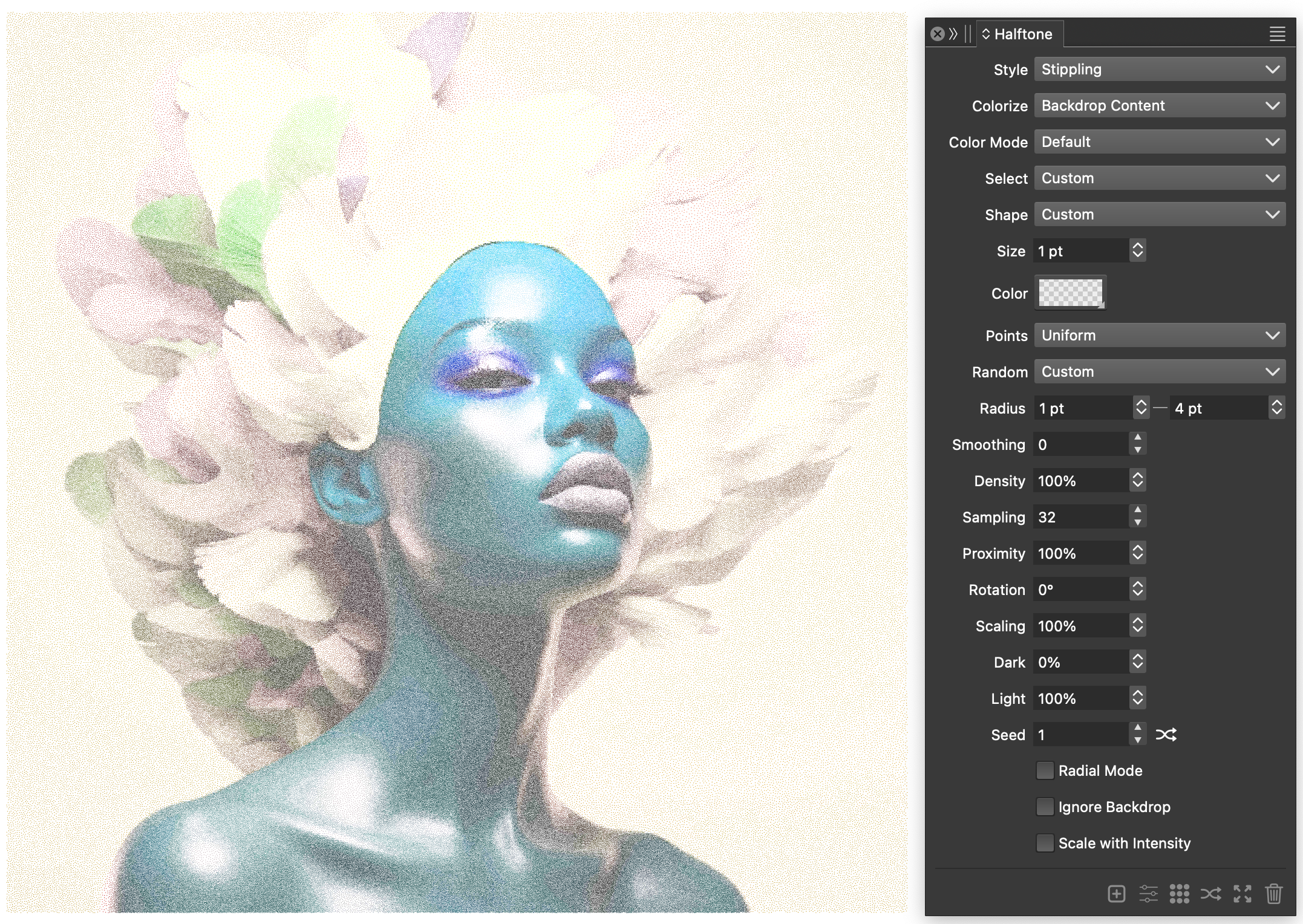Click the nine-dot grid icon
The image size is (1303, 924).
(x=1179, y=893)
